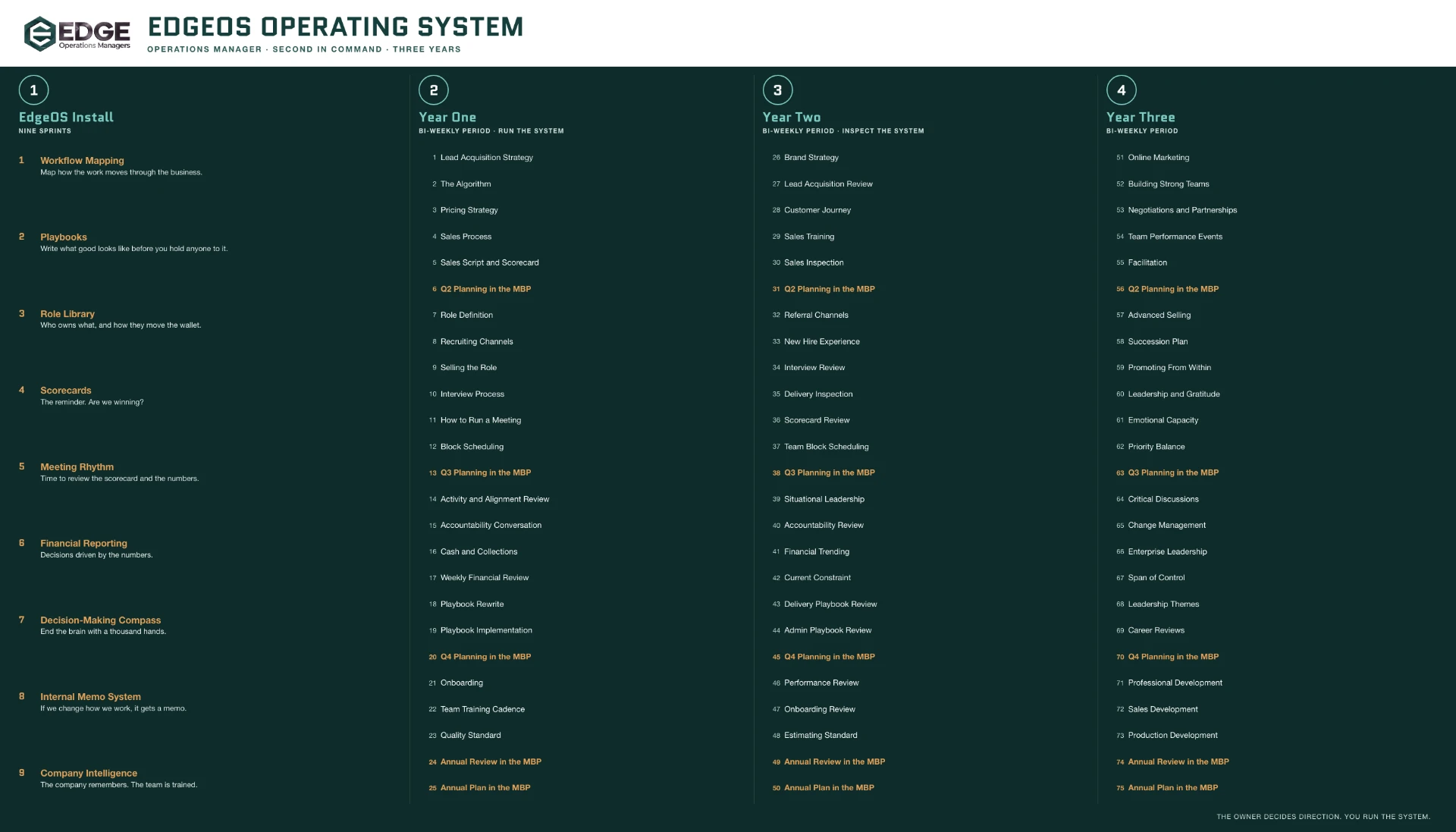Click the Company Intelligence sprint title

(x=89, y=774)
